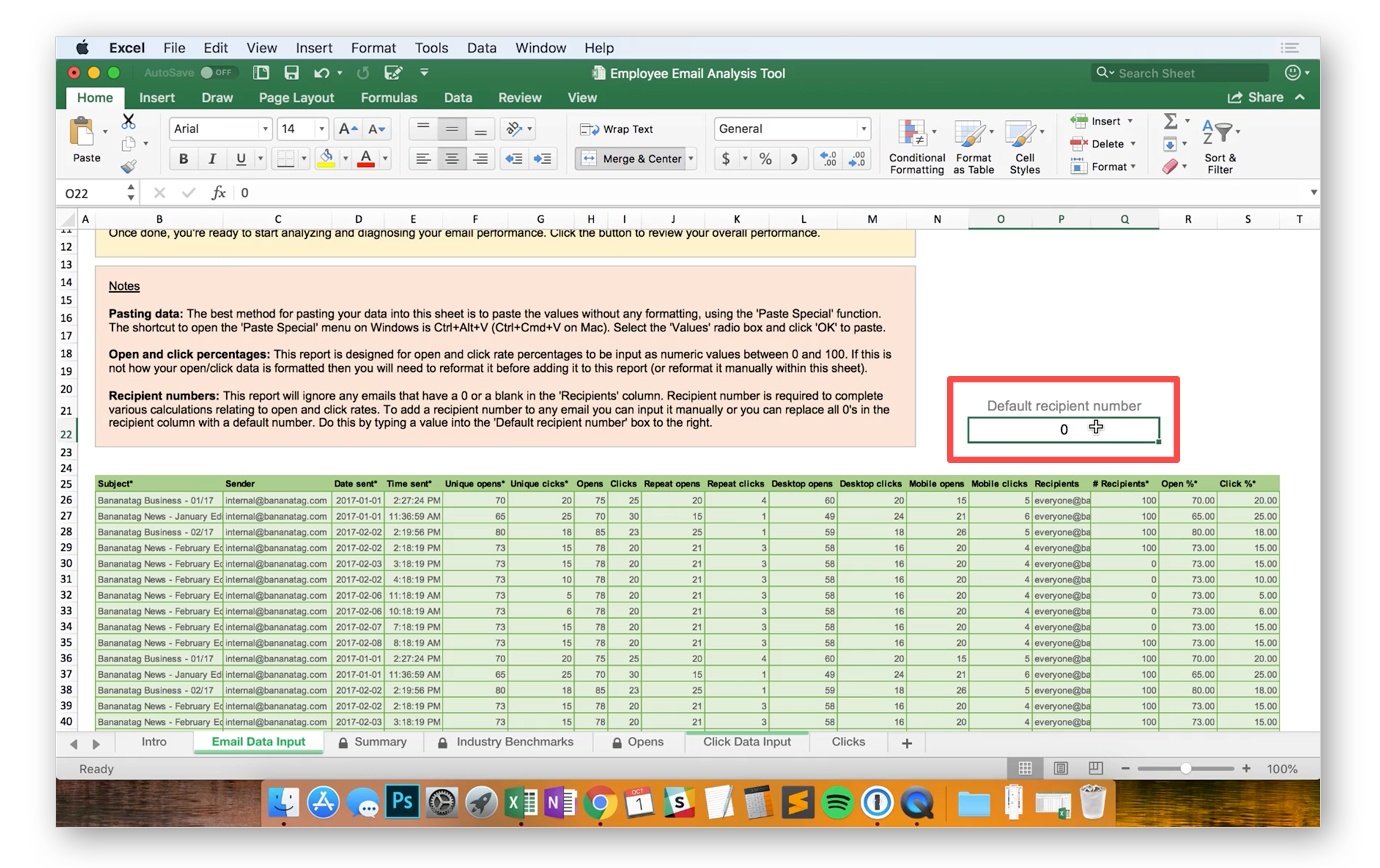Screen dimensions: 1380x868
Task: Click the zoom in plus button
Action: coord(1246,768)
